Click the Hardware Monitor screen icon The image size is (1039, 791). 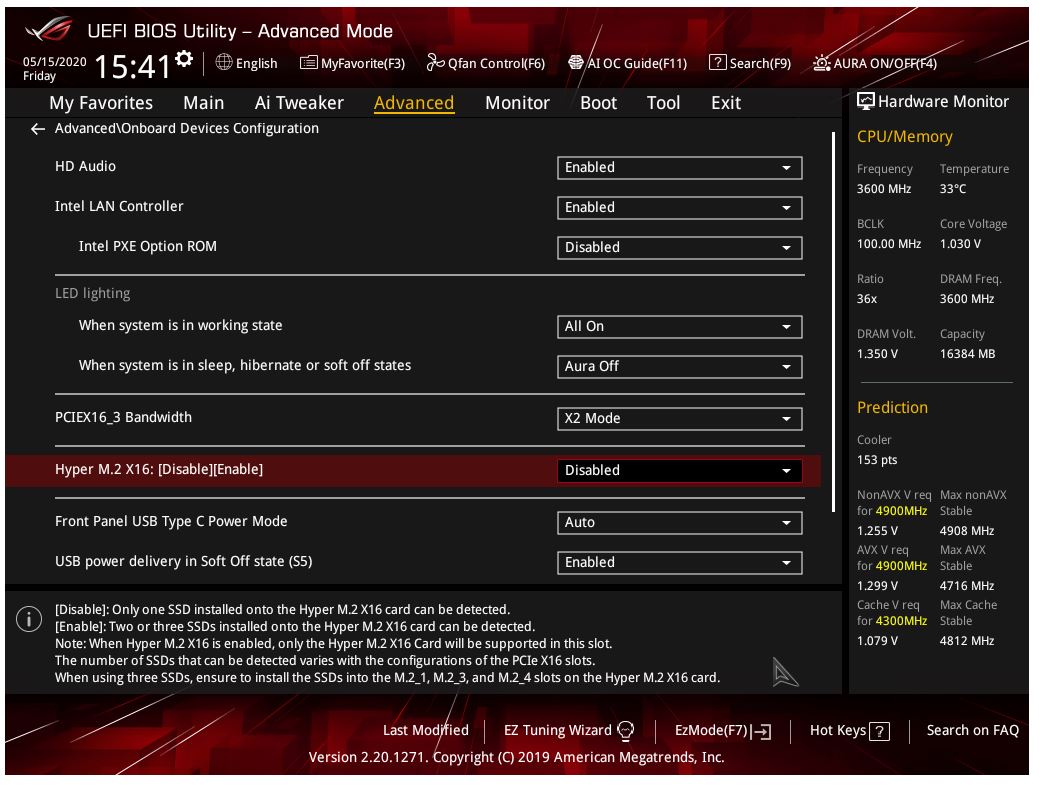(x=865, y=101)
